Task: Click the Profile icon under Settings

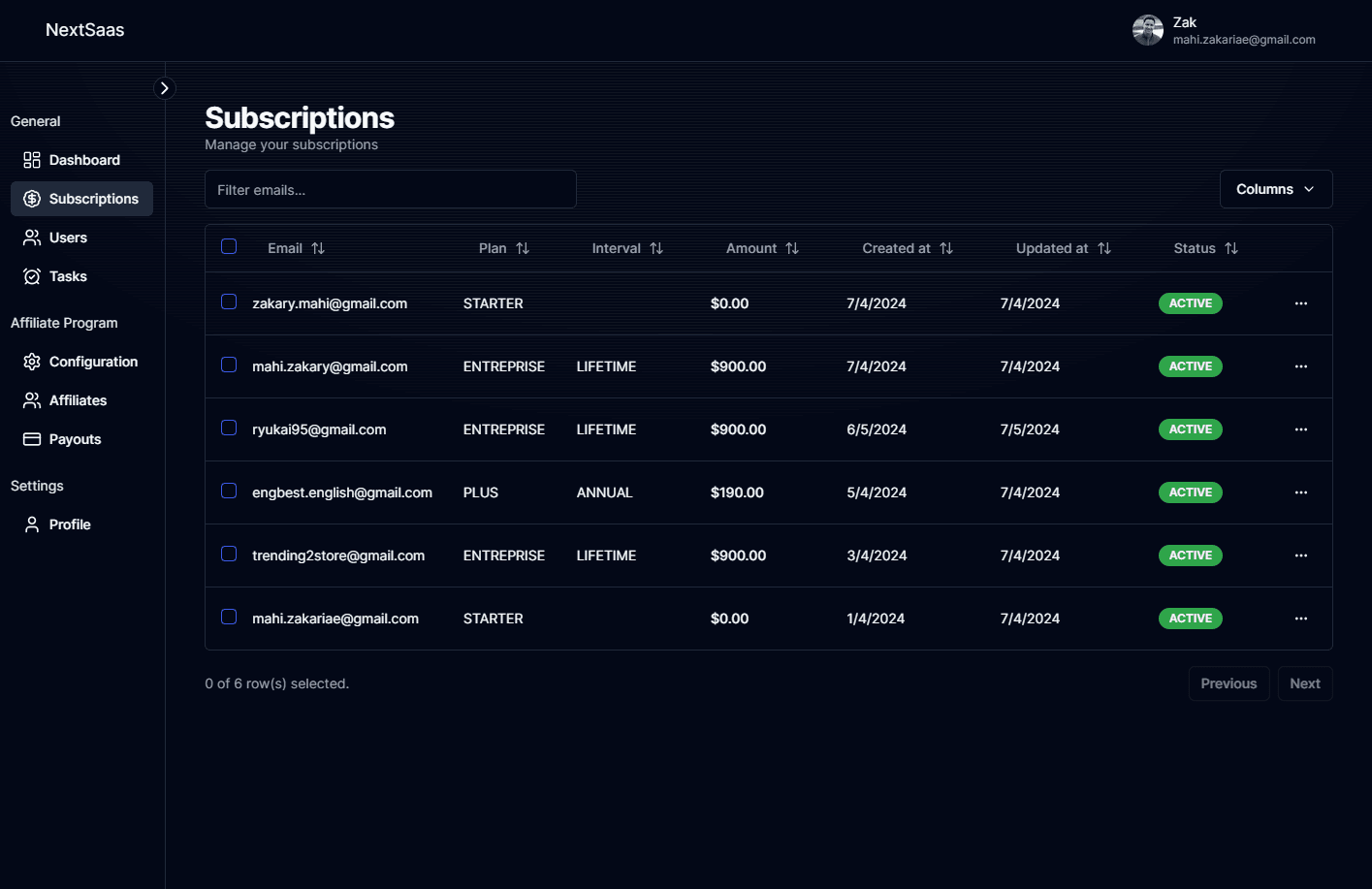Action: coord(32,524)
